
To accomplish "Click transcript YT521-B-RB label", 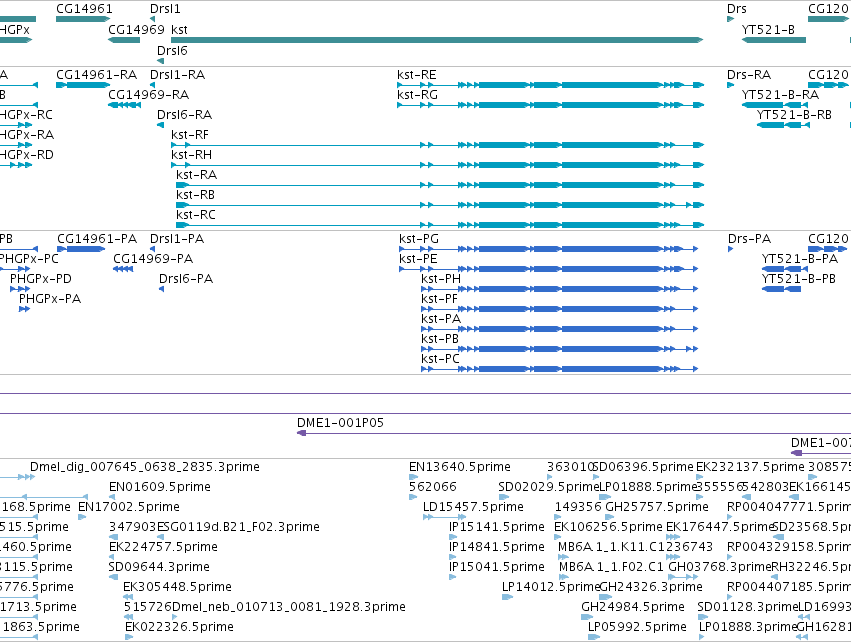I will coord(795,115).
